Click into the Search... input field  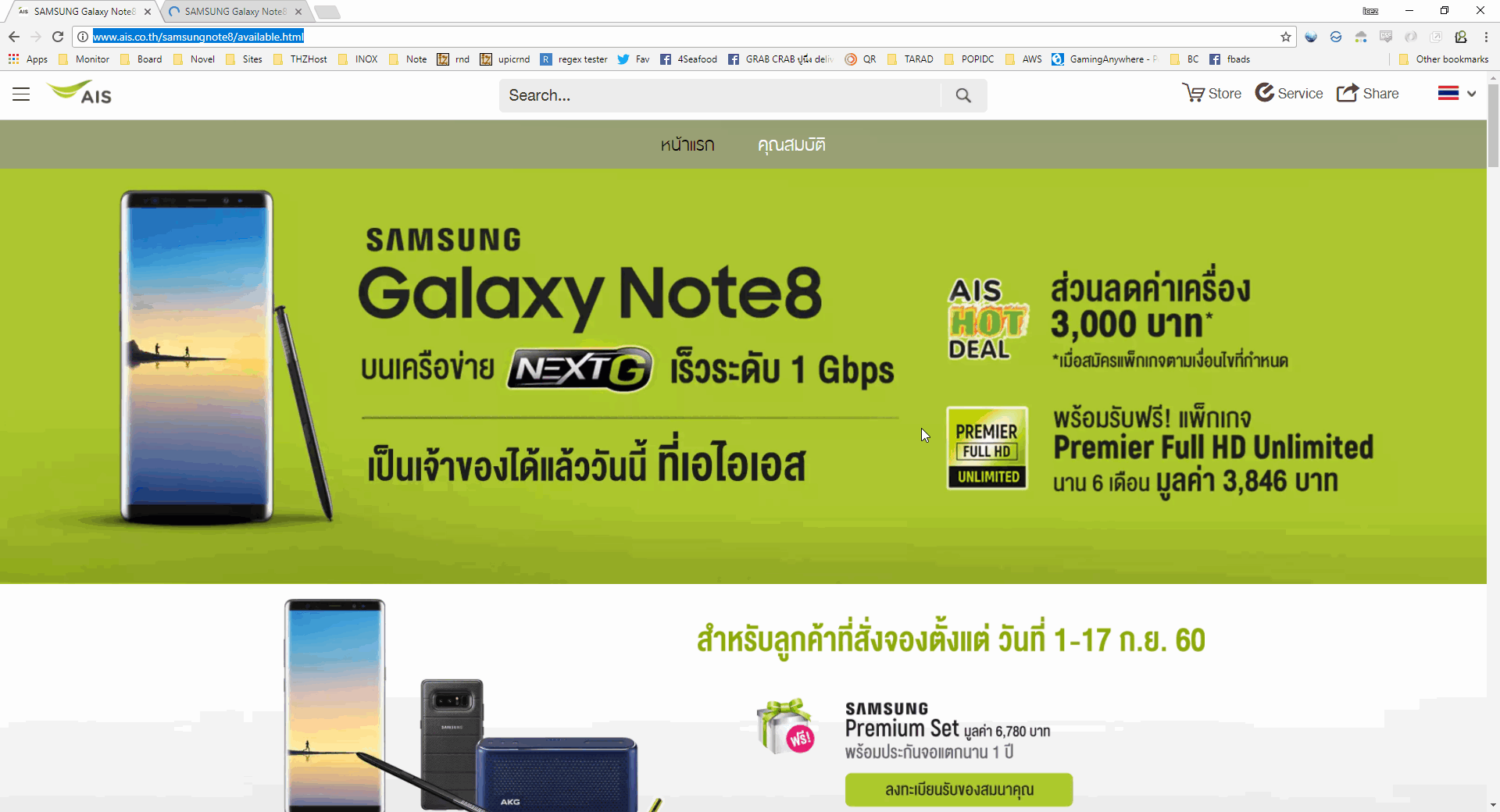(720, 95)
